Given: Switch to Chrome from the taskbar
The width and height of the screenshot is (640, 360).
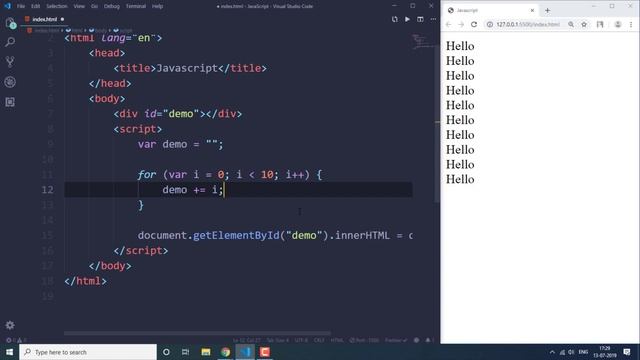Looking at the screenshot, I should point(225,352).
